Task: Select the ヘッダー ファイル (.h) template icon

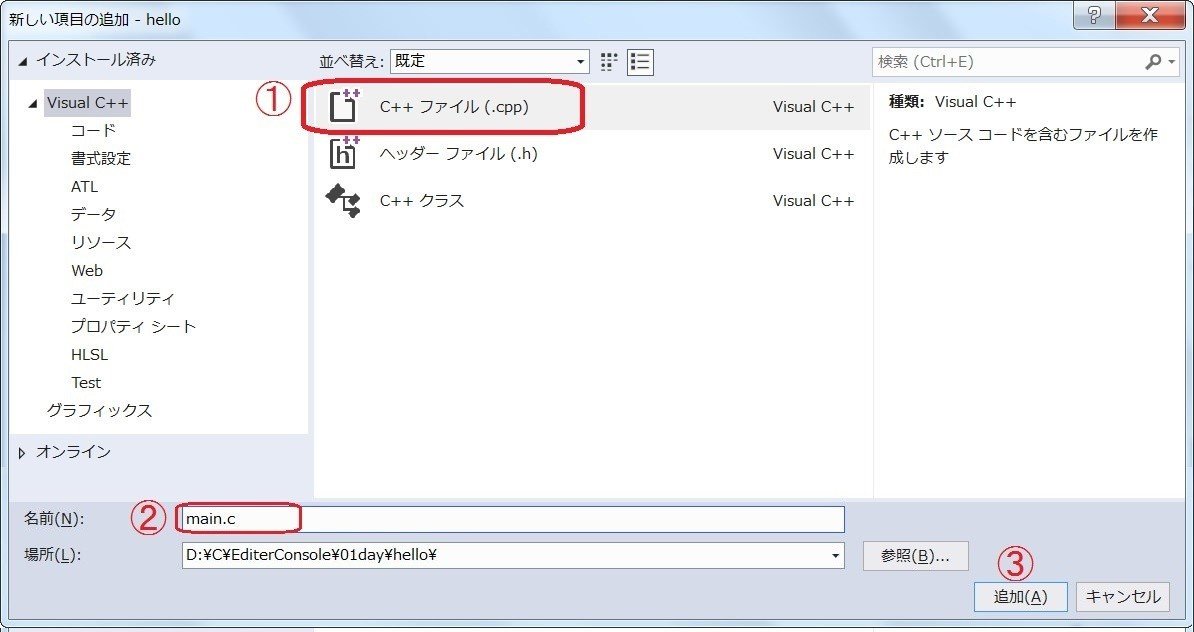Action: click(x=343, y=155)
